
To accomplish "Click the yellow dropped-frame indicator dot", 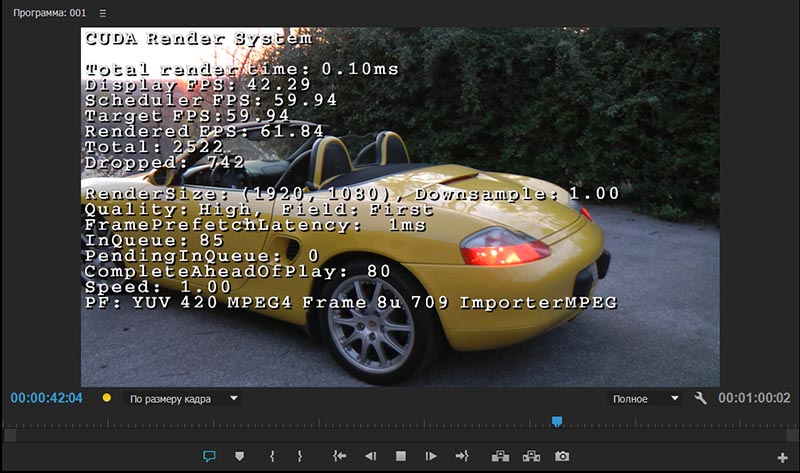I will point(107,397).
